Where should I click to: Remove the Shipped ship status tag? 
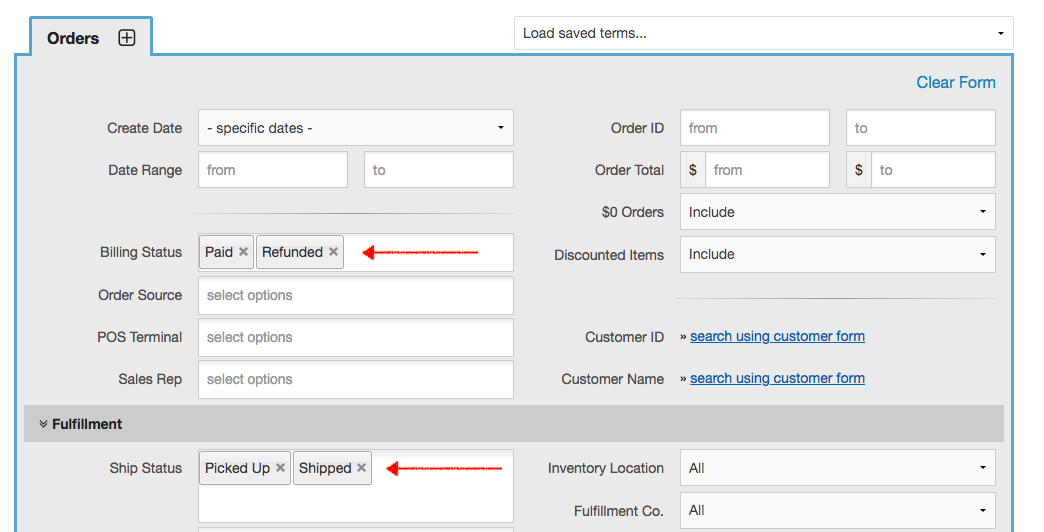click(x=362, y=468)
